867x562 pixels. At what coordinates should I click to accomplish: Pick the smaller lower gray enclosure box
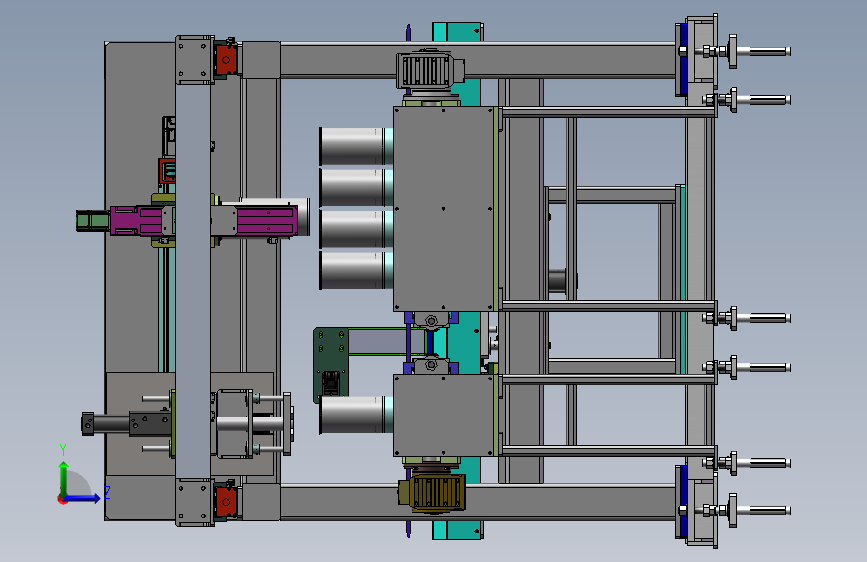(444, 415)
